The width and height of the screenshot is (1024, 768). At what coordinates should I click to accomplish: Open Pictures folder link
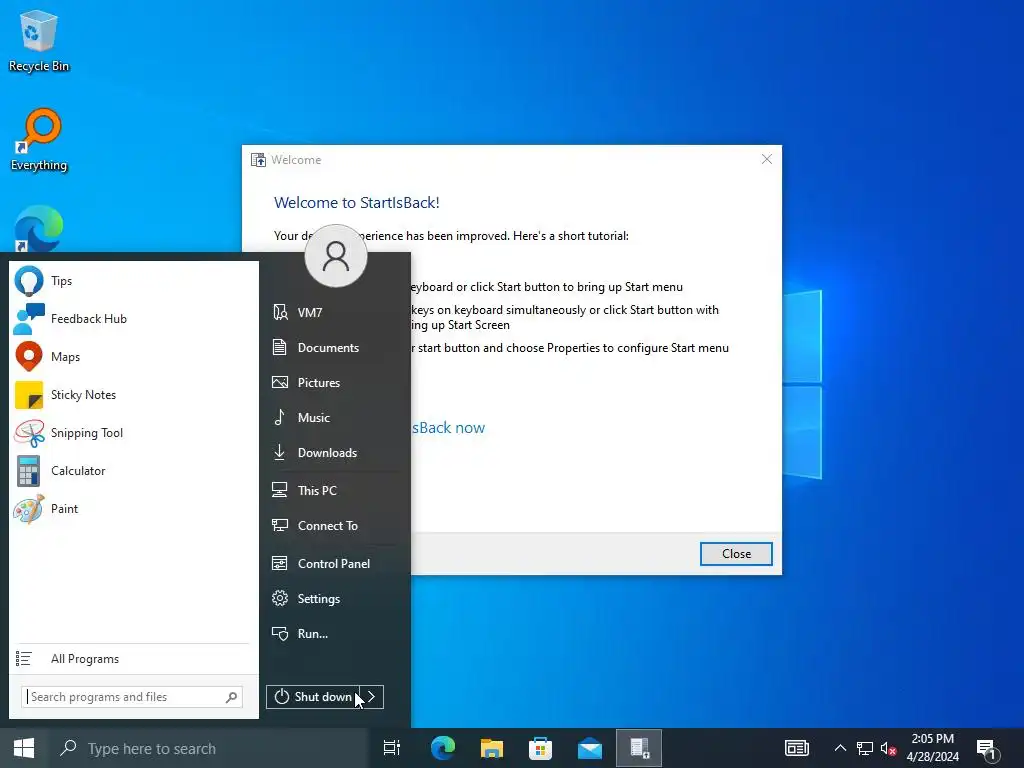point(336,383)
